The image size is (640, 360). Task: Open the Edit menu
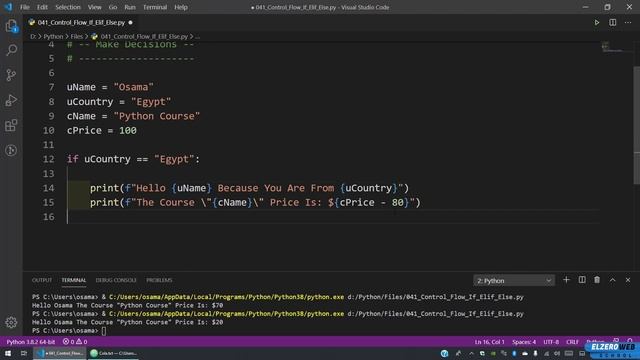point(42,7)
